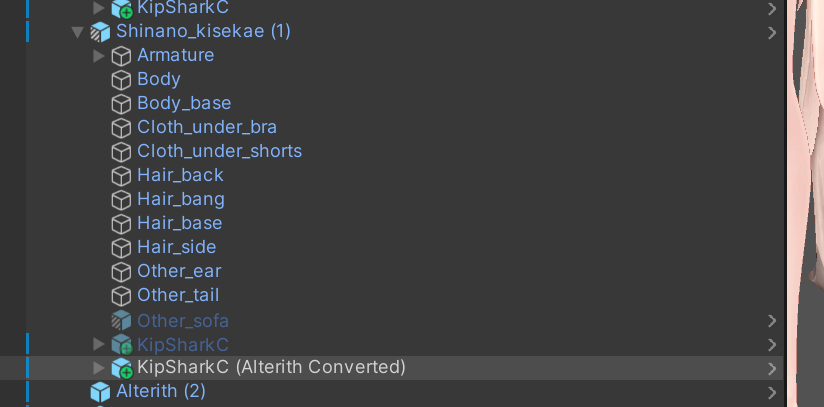
Task: Click the Armature GameObject cube icon
Action: (121, 56)
